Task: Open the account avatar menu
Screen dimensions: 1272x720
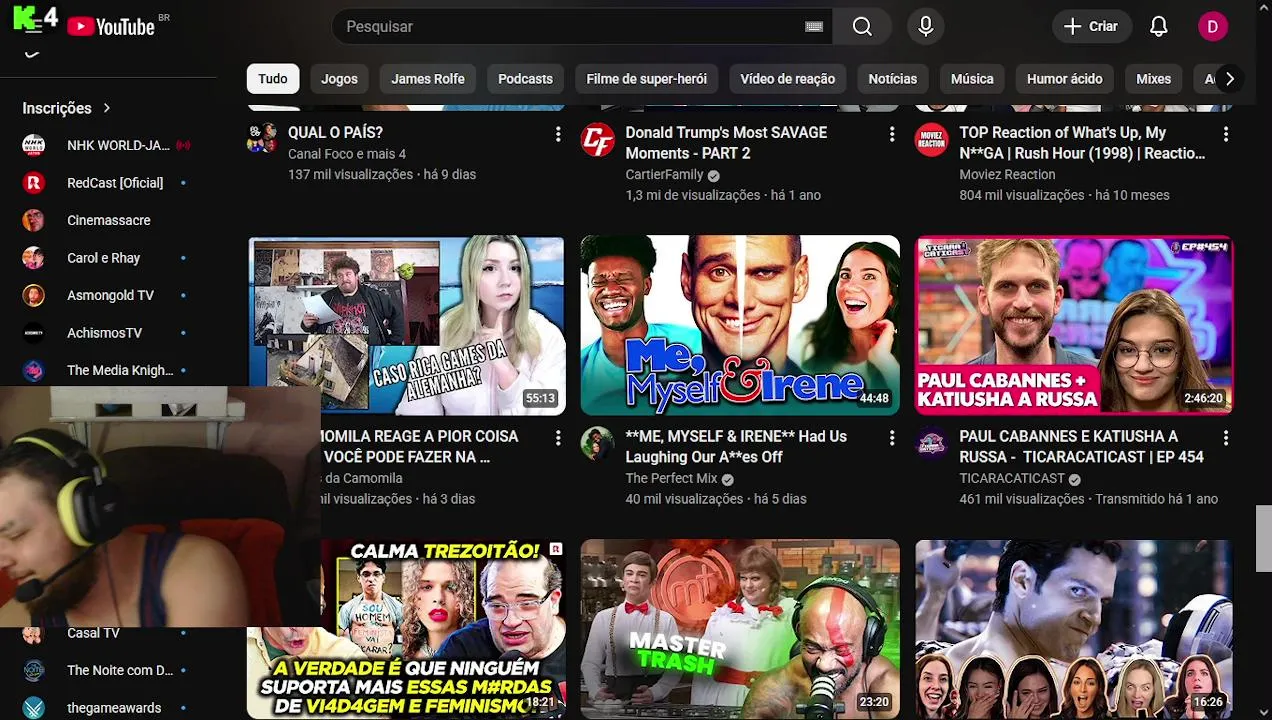Action: (1213, 27)
